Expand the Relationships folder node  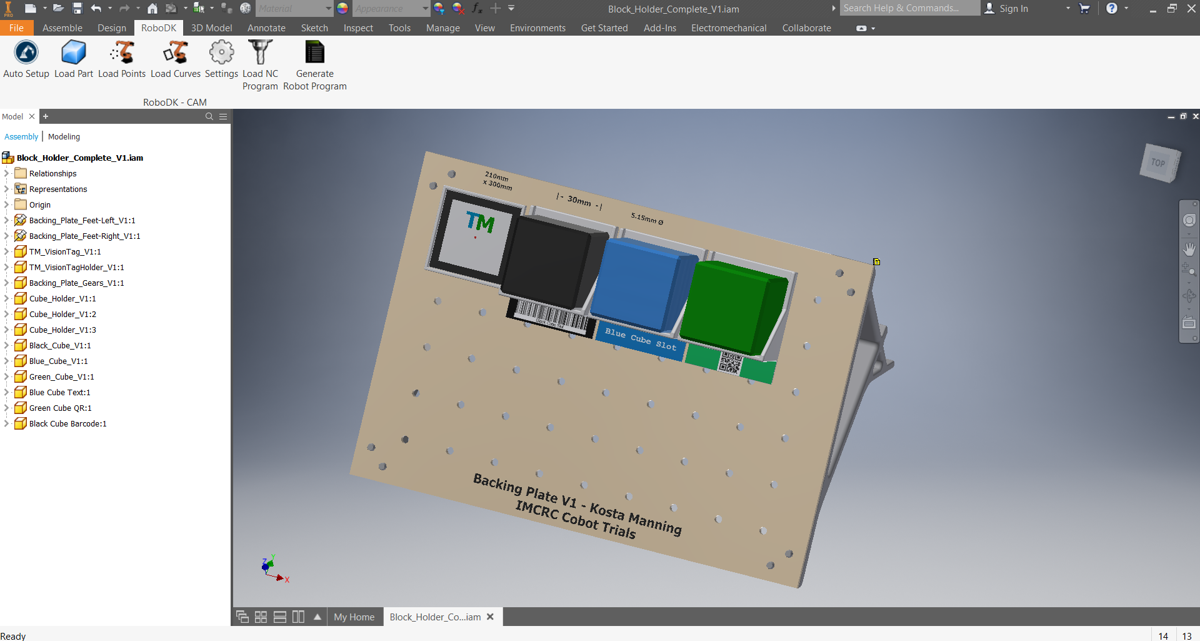coord(7,174)
